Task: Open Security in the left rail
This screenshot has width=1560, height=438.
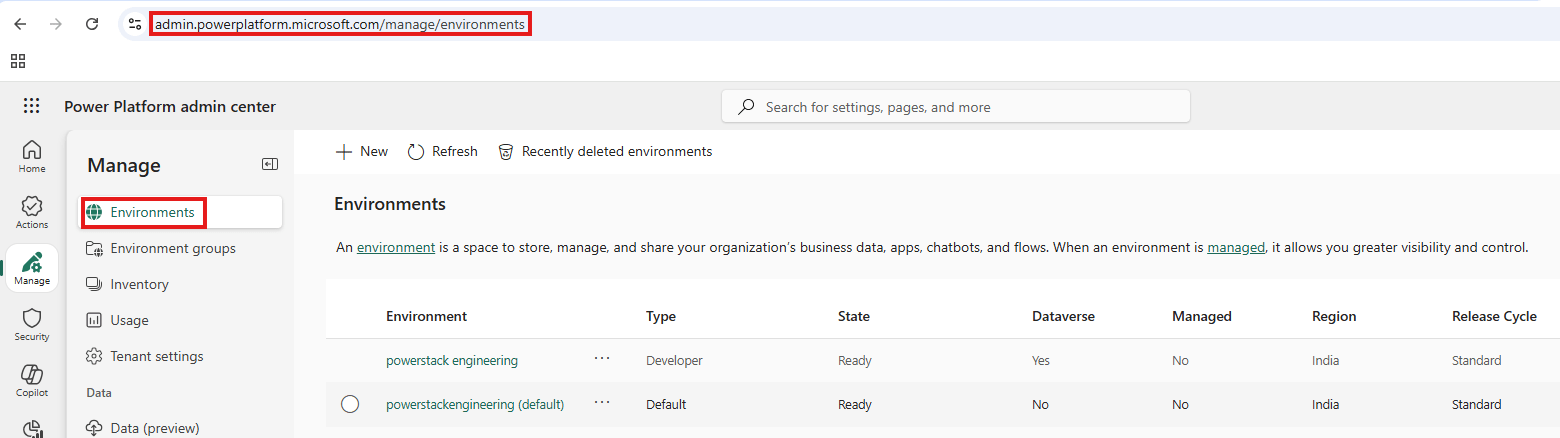Action: coord(32,324)
